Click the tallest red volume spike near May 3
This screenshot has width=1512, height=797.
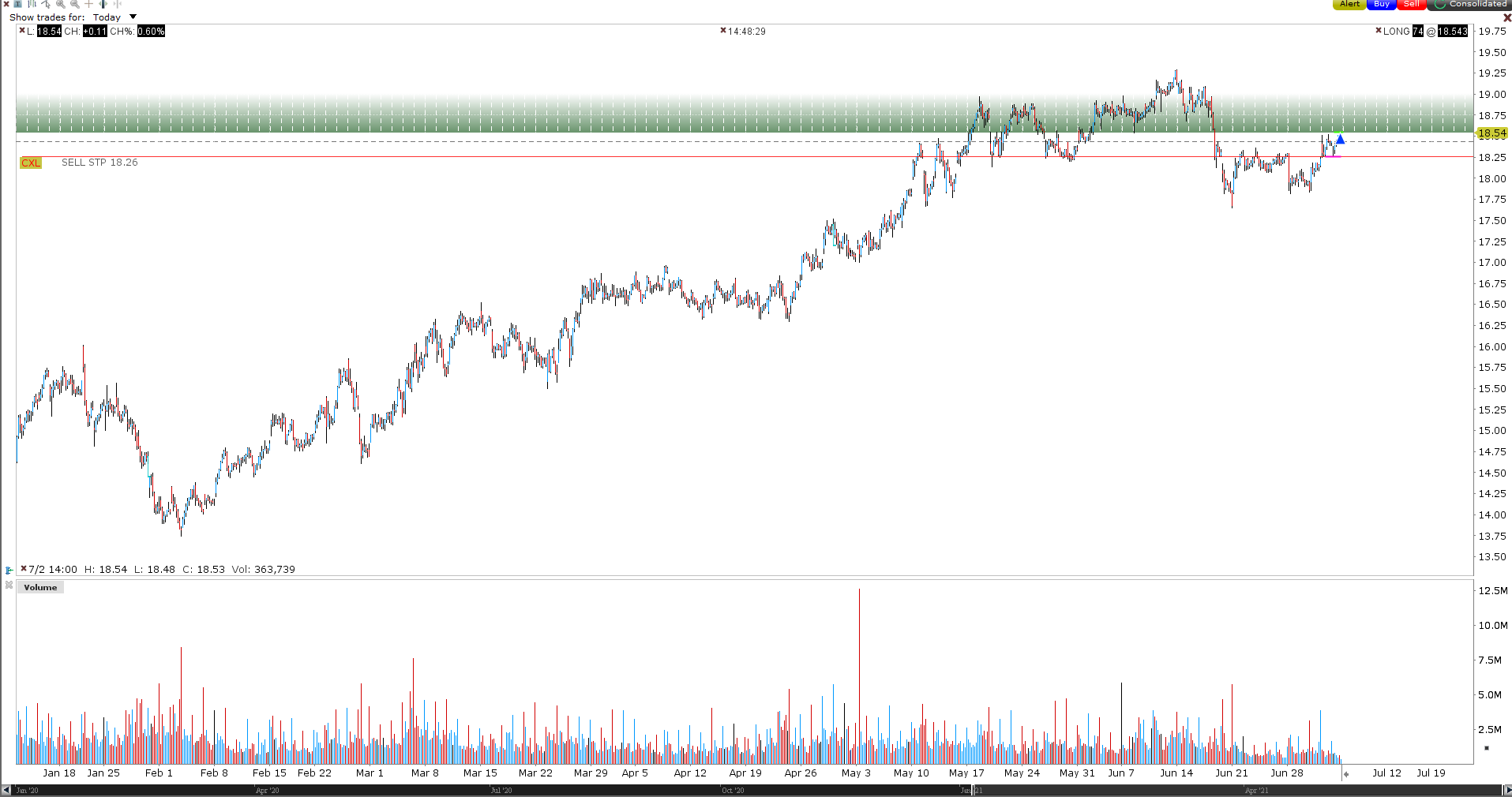point(859,675)
